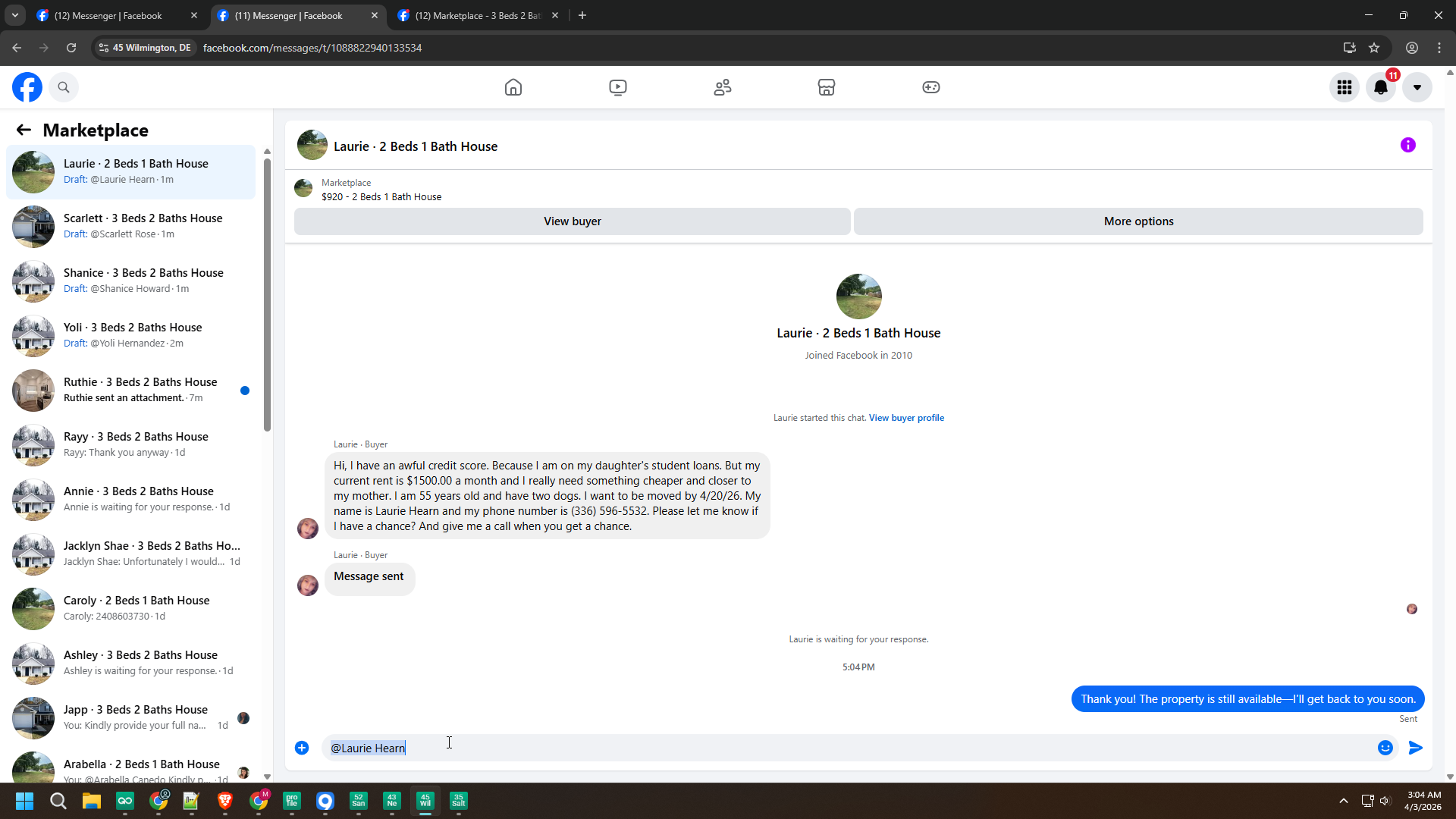Expand the account dropdown arrow
1456x819 pixels.
tap(1417, 87)
